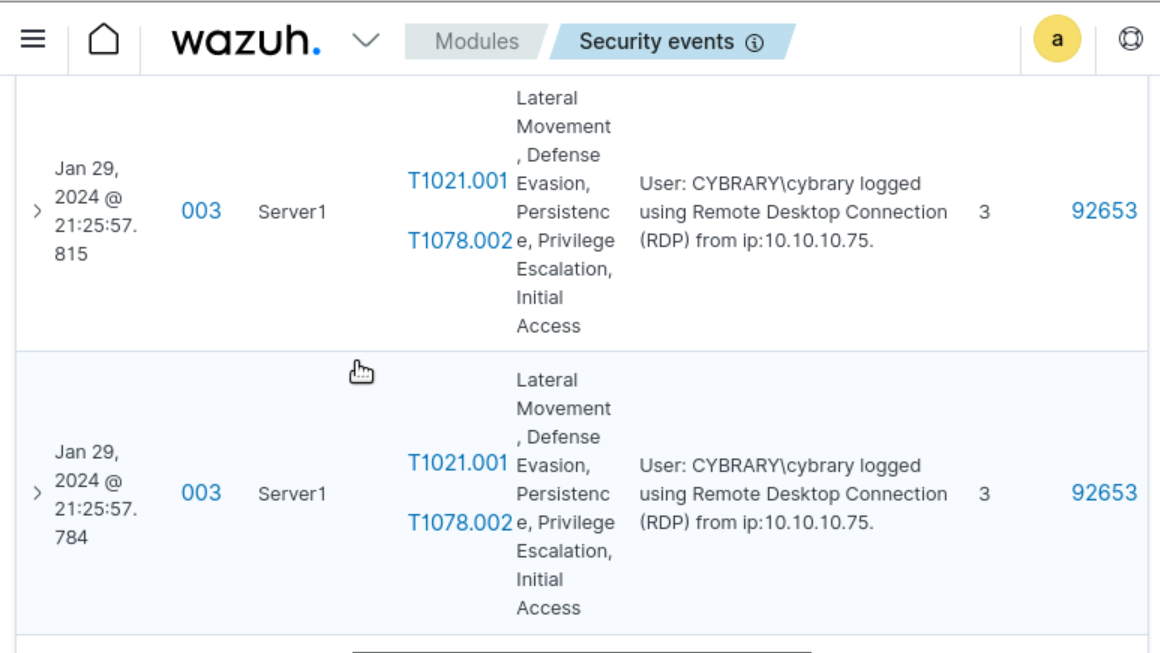Select the Security events breadcrumb tab
This screenshot has height=653, width=1160.
pyautogui.click(x=656, y=42)
